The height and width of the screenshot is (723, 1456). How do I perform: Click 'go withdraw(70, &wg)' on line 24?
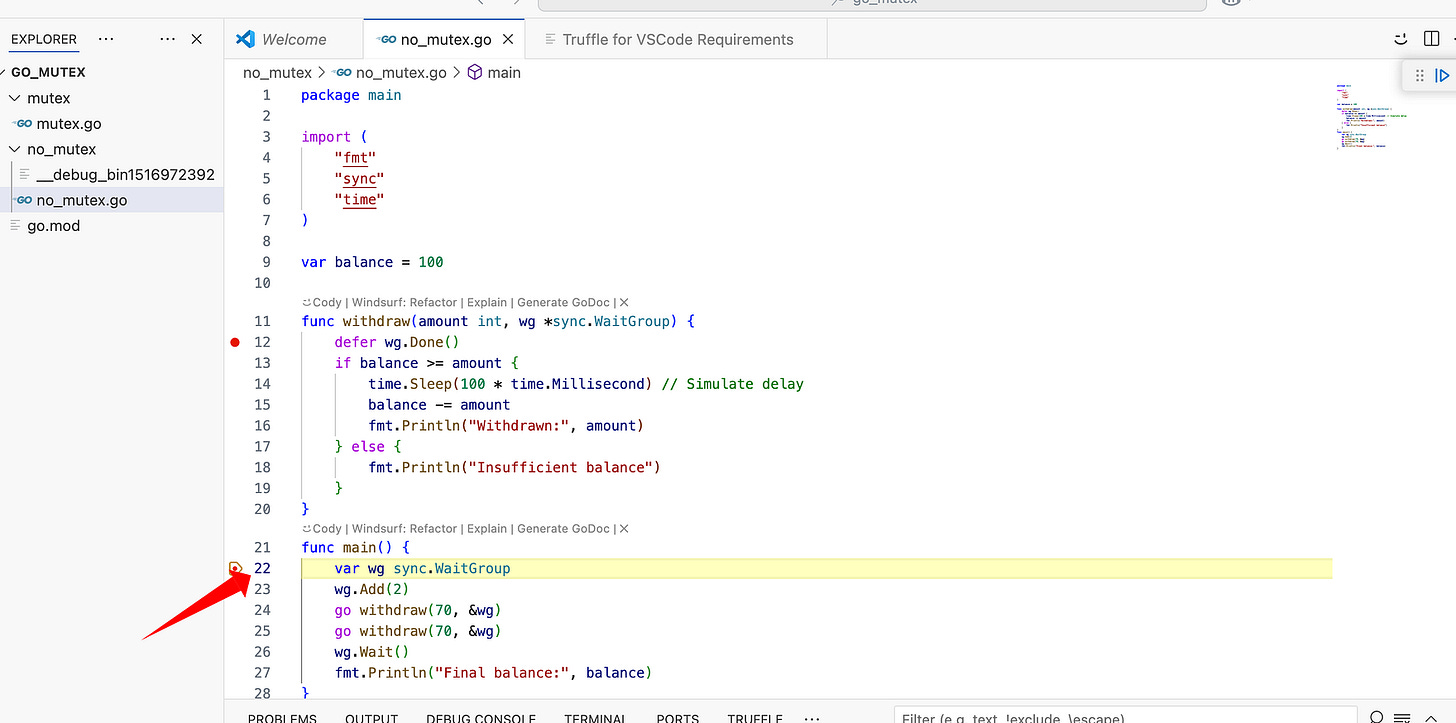click(418, 610)
